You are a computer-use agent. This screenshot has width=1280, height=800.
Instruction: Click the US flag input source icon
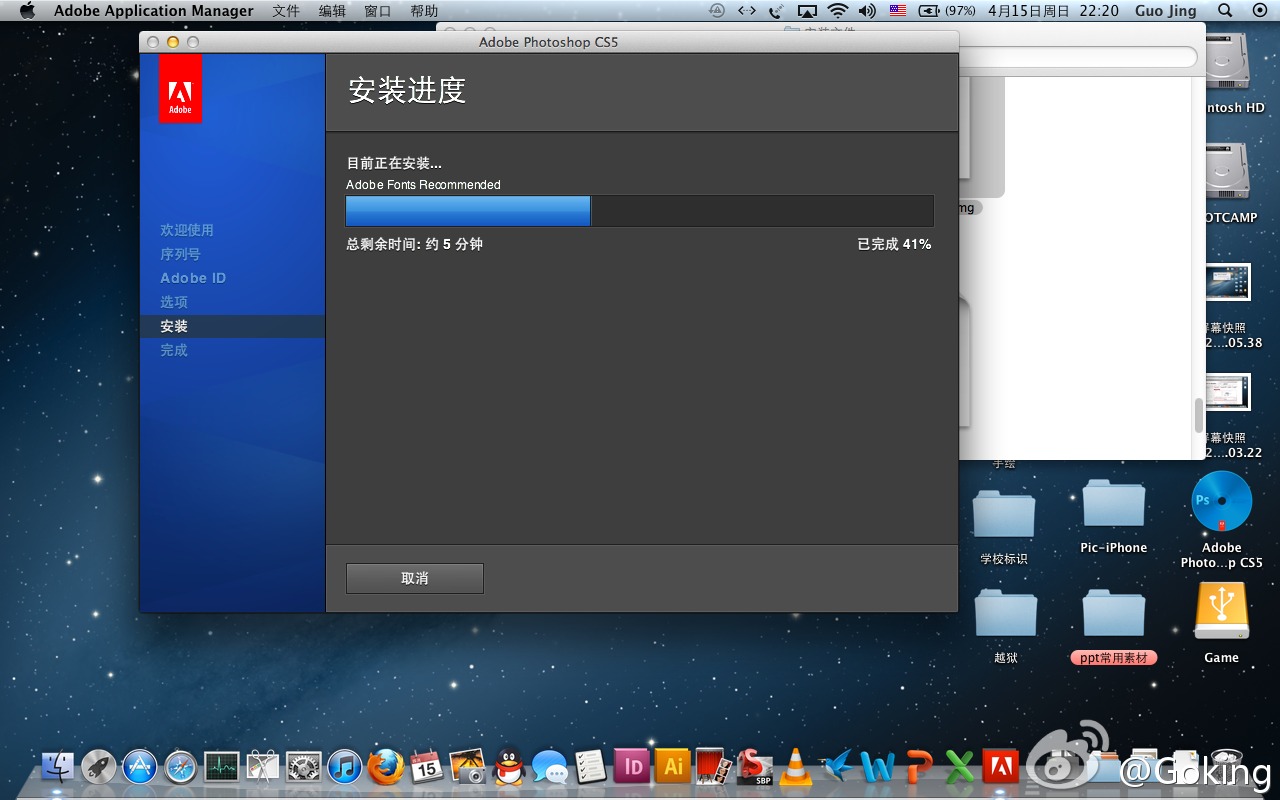pyautogui.click(x=897, y=11)
